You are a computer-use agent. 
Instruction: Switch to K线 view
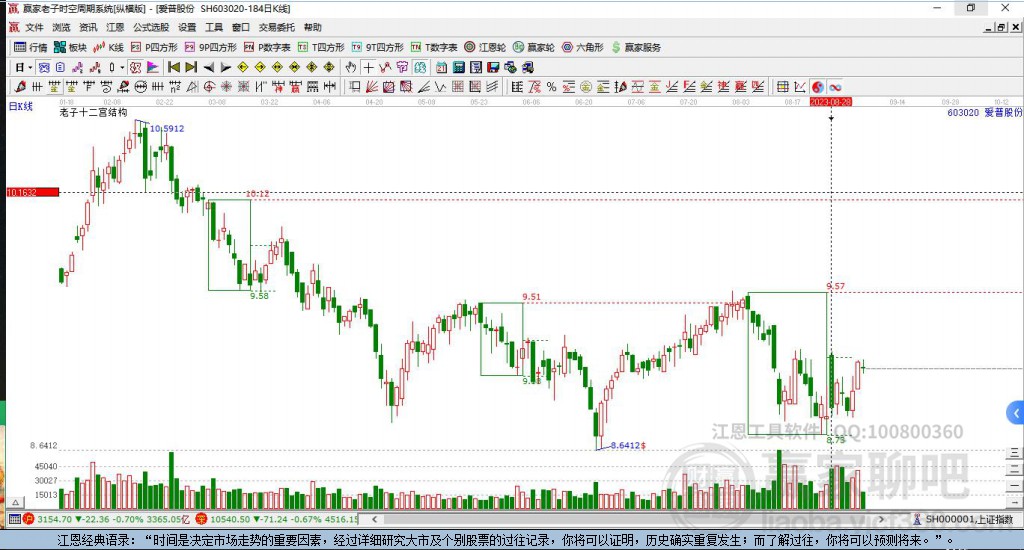coord(108,47)
